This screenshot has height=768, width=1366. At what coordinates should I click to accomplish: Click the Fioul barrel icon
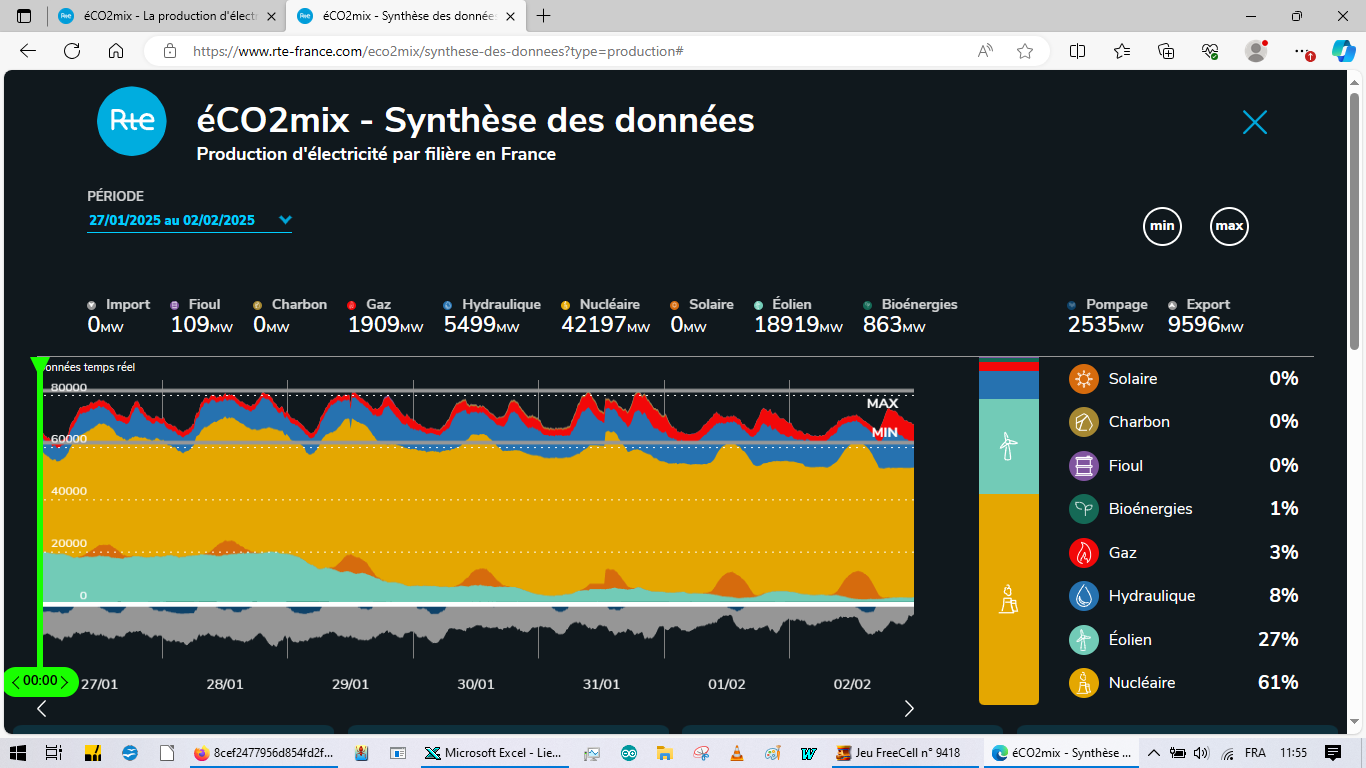1084,466
